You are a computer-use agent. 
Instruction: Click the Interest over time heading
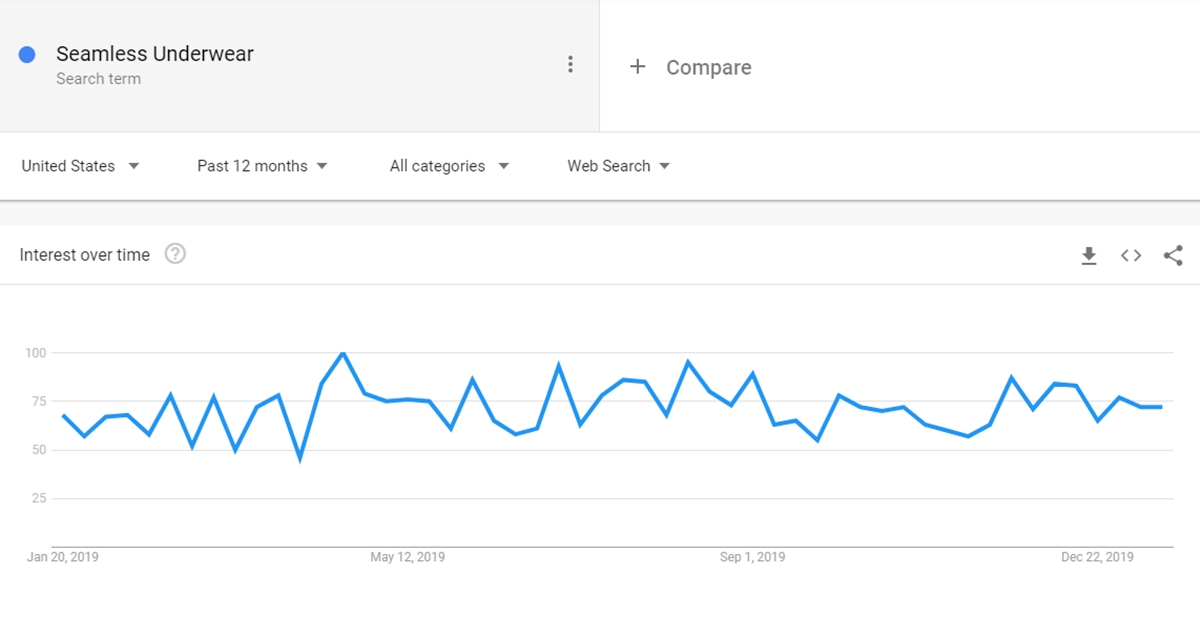coord(85,255)
